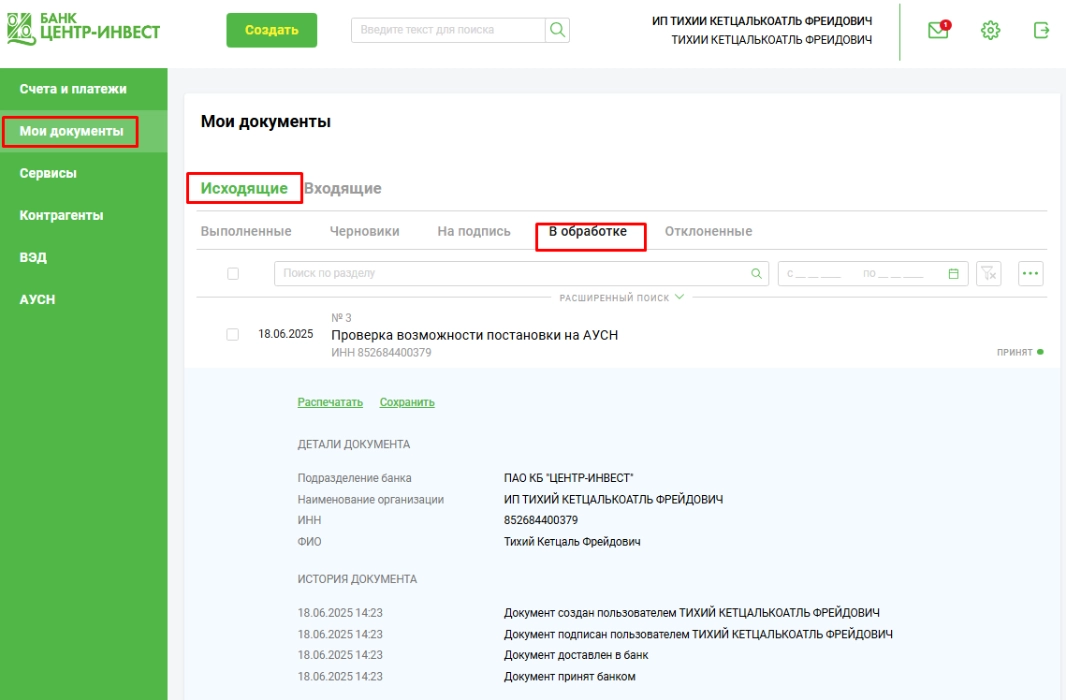
Task: Click the magnifier icon in top search
Action: pos(557,30)
